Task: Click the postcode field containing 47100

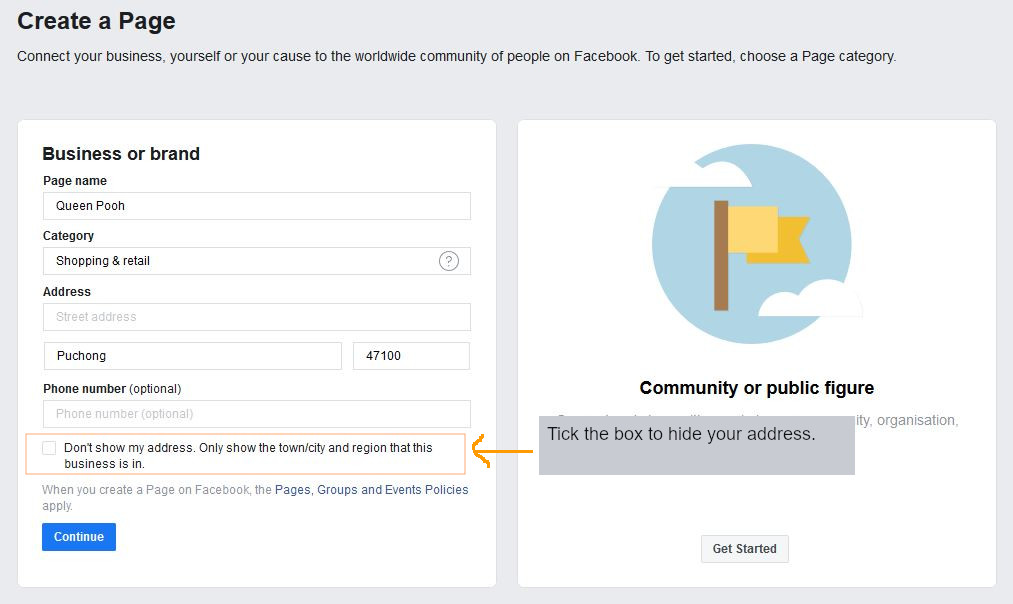Action: point(412,356)
